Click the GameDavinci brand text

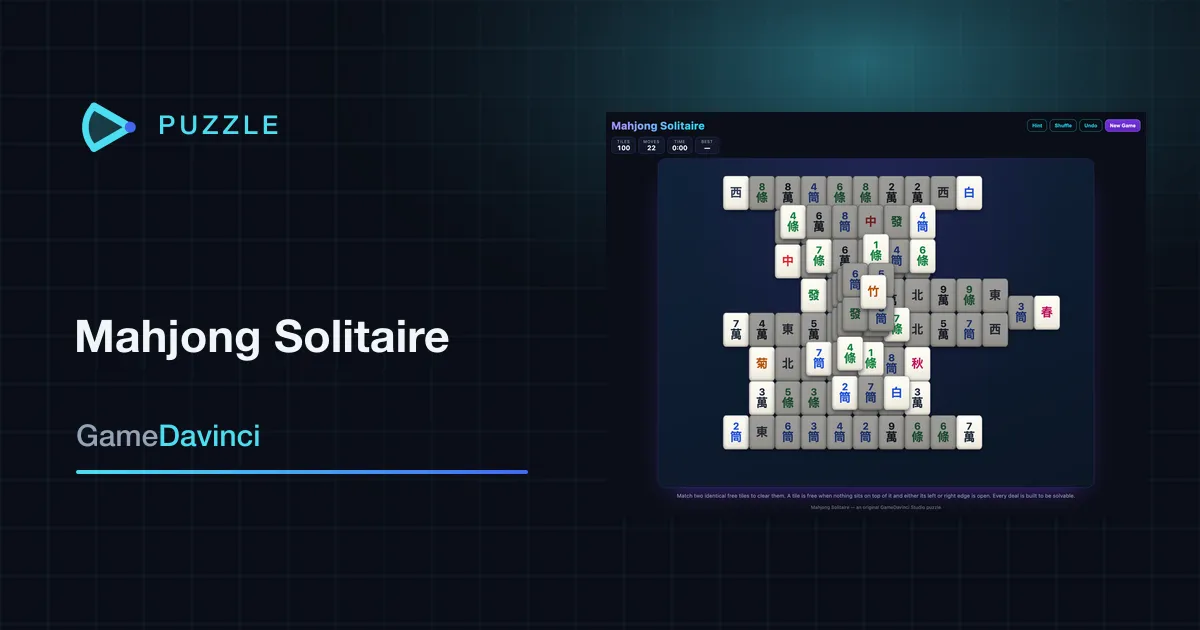click(x=168, y=437)
